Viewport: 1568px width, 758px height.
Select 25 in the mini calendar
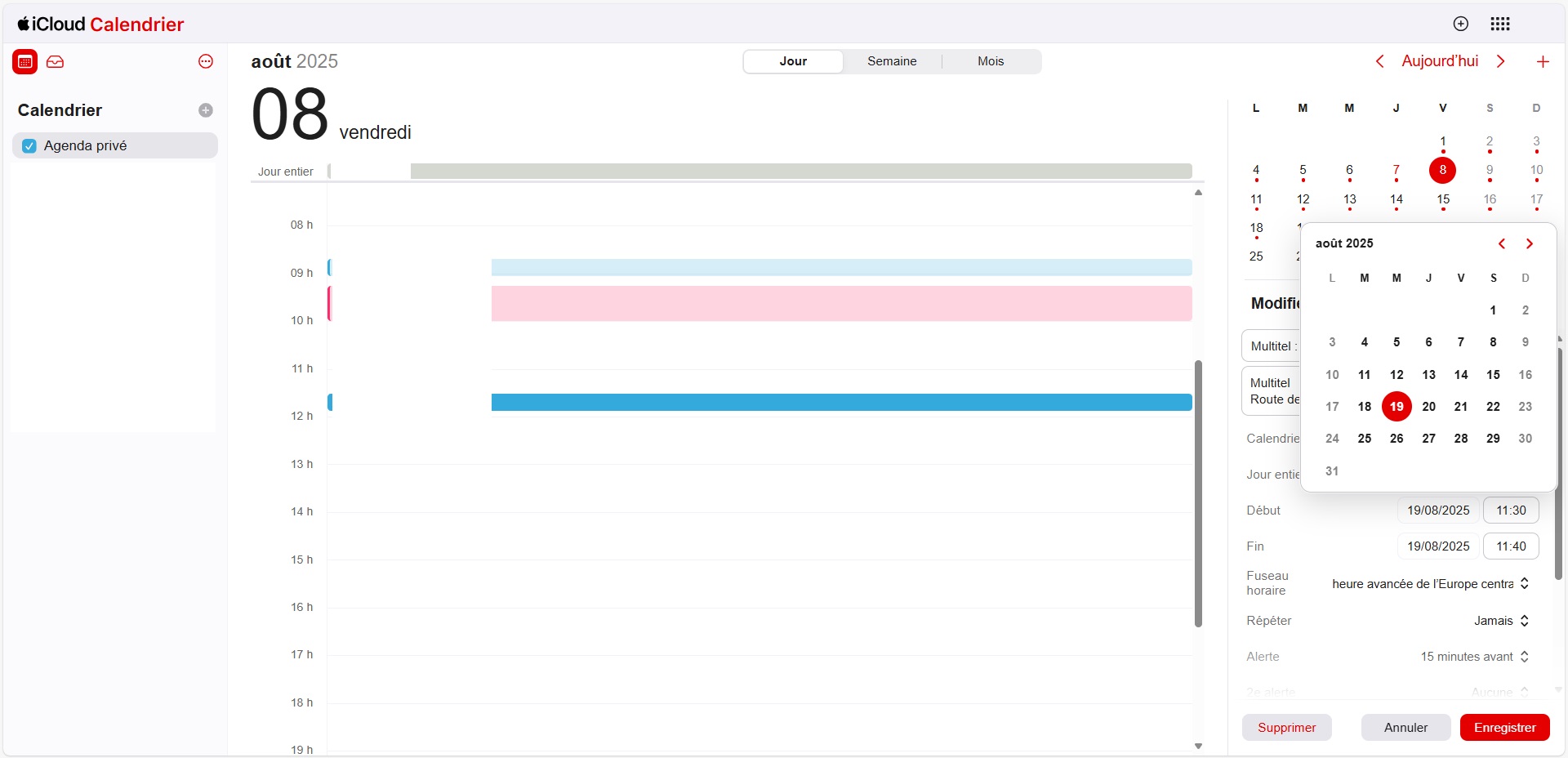point(1256,256)
